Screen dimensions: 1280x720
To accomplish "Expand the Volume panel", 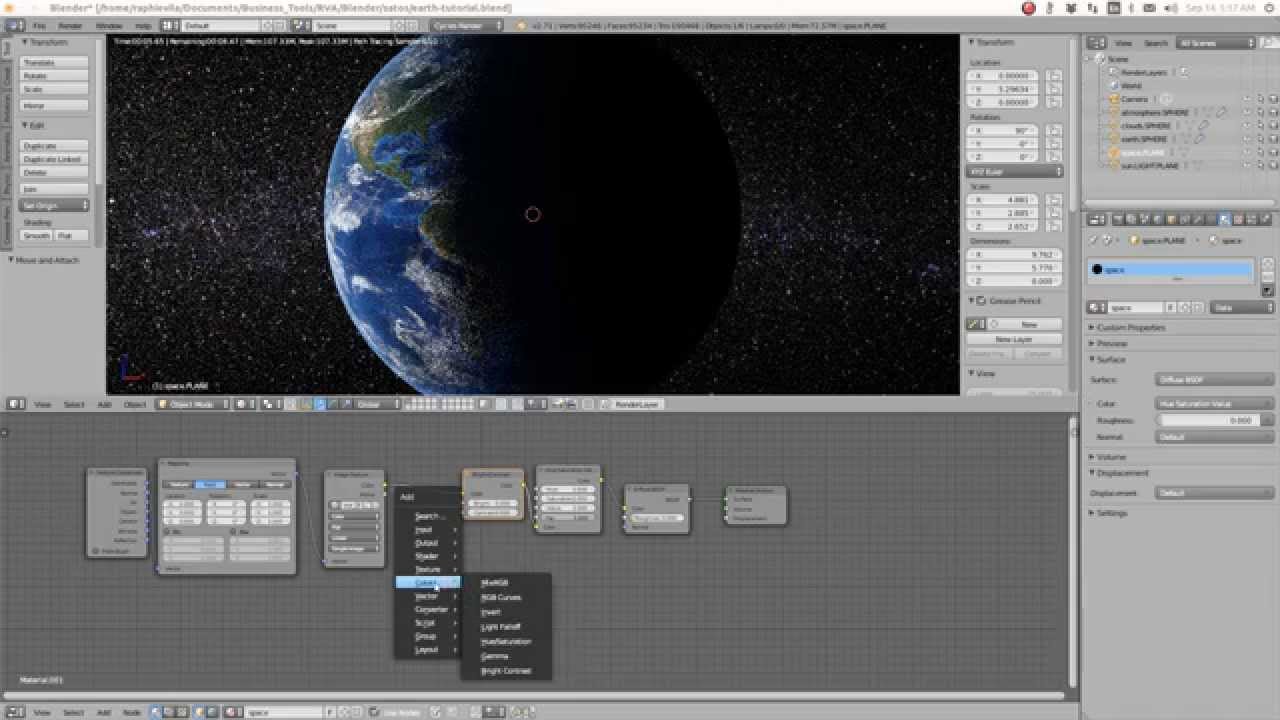I will point(1111,457).
